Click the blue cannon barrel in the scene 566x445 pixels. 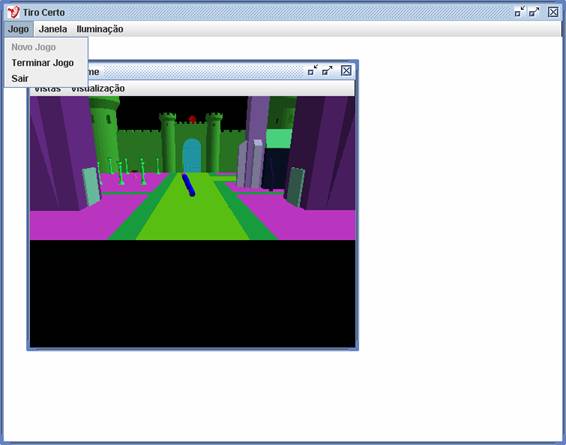coord(188,185)
